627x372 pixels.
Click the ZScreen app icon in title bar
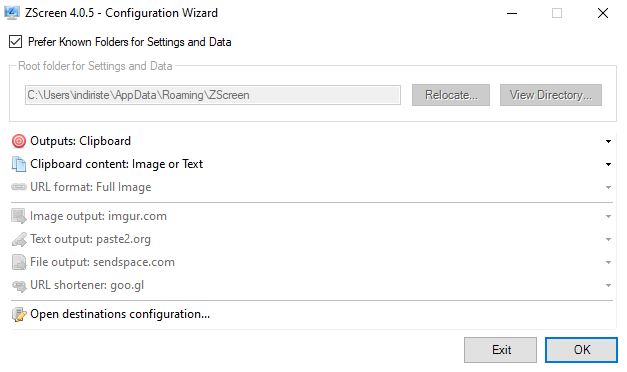(x=12, y=13)
